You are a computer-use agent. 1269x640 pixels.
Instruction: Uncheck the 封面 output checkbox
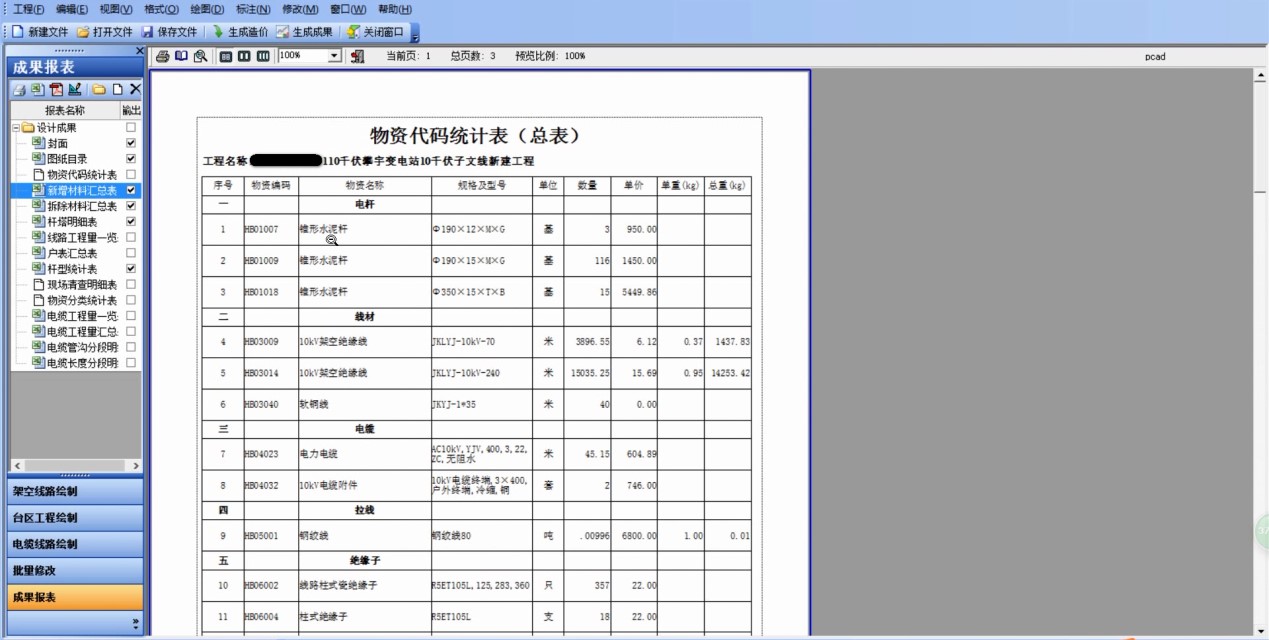pos(131,143)
